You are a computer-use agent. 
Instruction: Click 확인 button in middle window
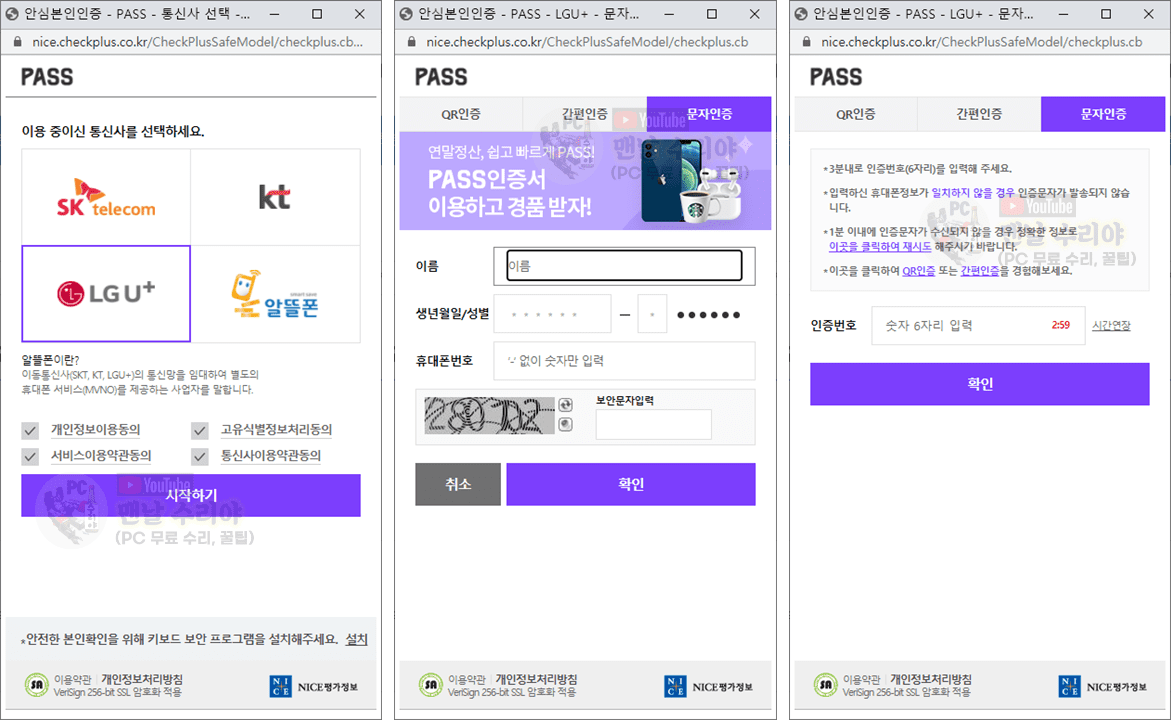pyautogui.click(x=631, y=484)
